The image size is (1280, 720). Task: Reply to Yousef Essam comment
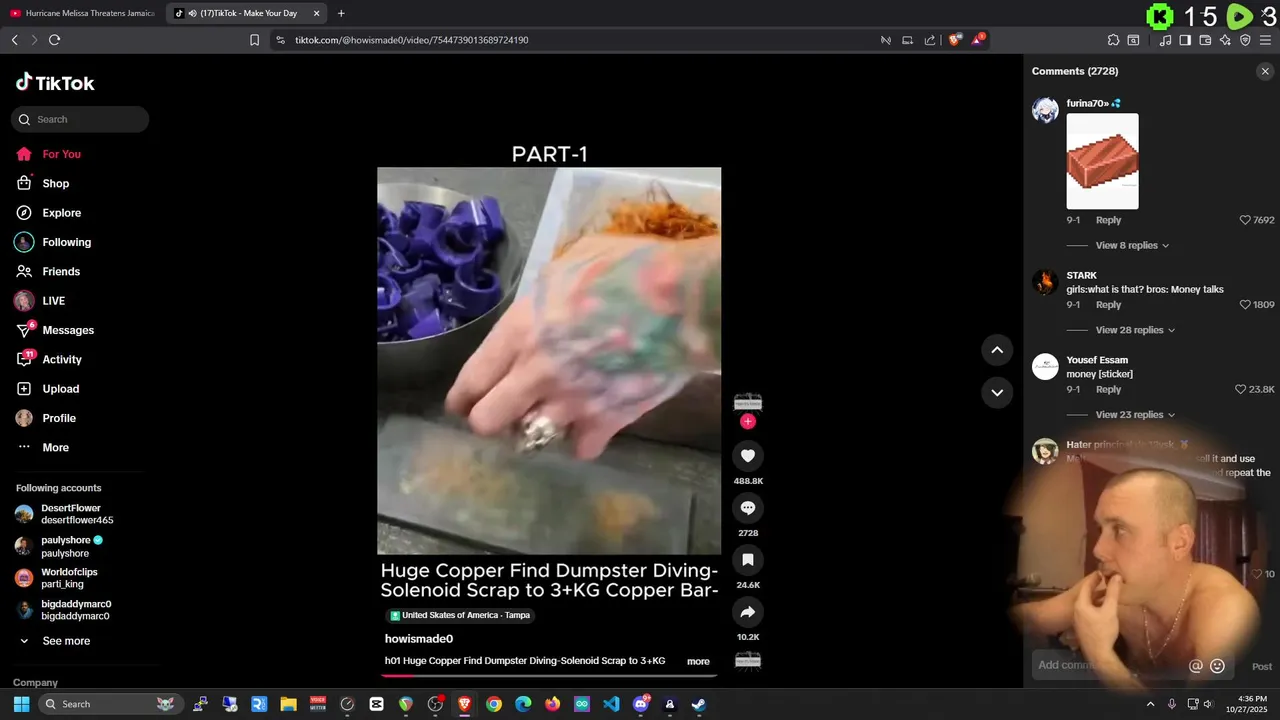(x=1108, y=390)
